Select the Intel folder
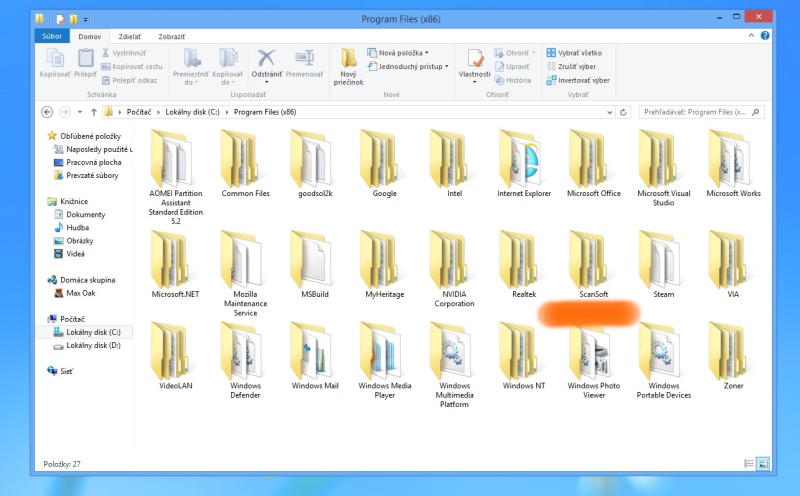 455,163
